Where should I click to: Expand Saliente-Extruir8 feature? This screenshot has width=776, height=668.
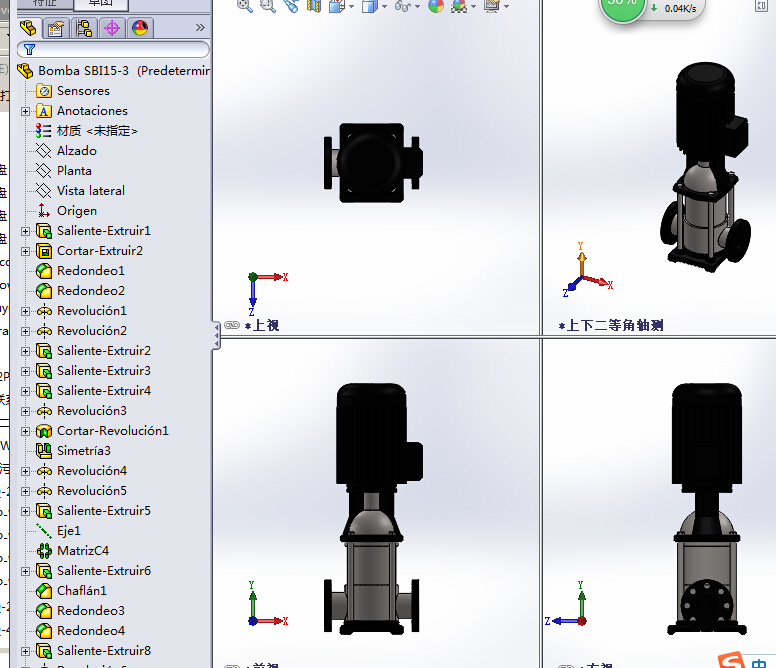[26, 652]
